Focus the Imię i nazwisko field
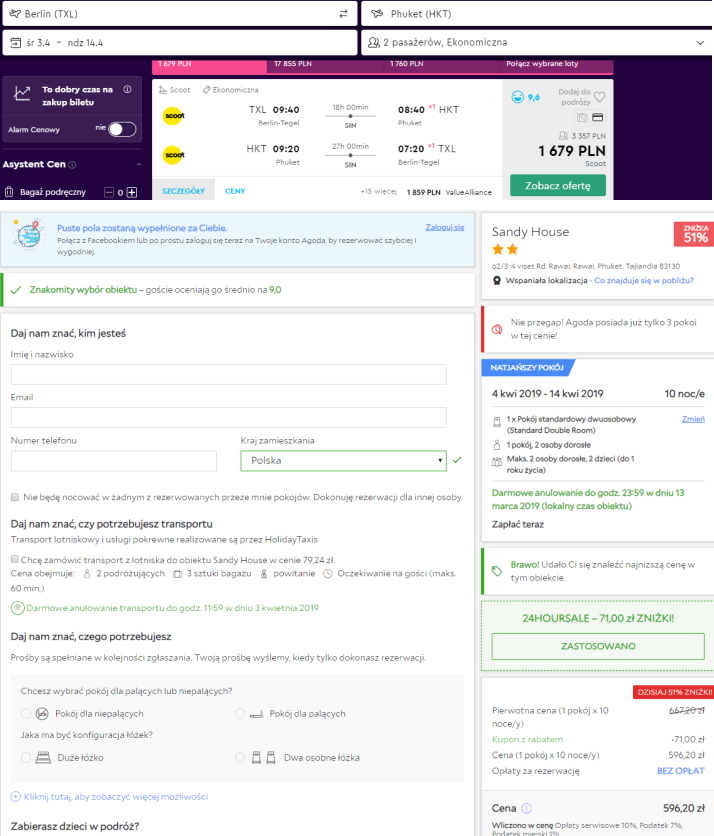 [x=228, y=374]
